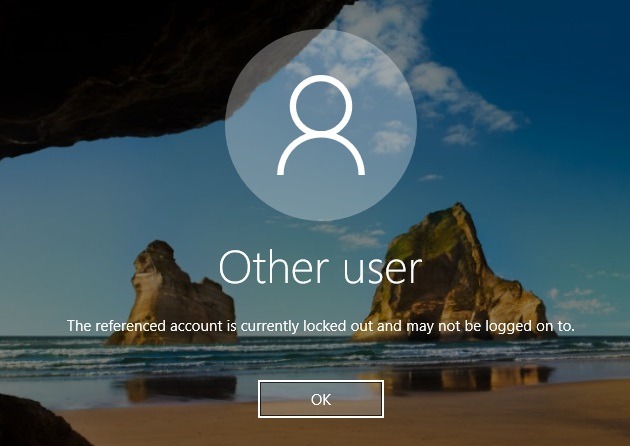630x446 pixels.
Task: Click the account locked out message
Action: click(321, 326)
